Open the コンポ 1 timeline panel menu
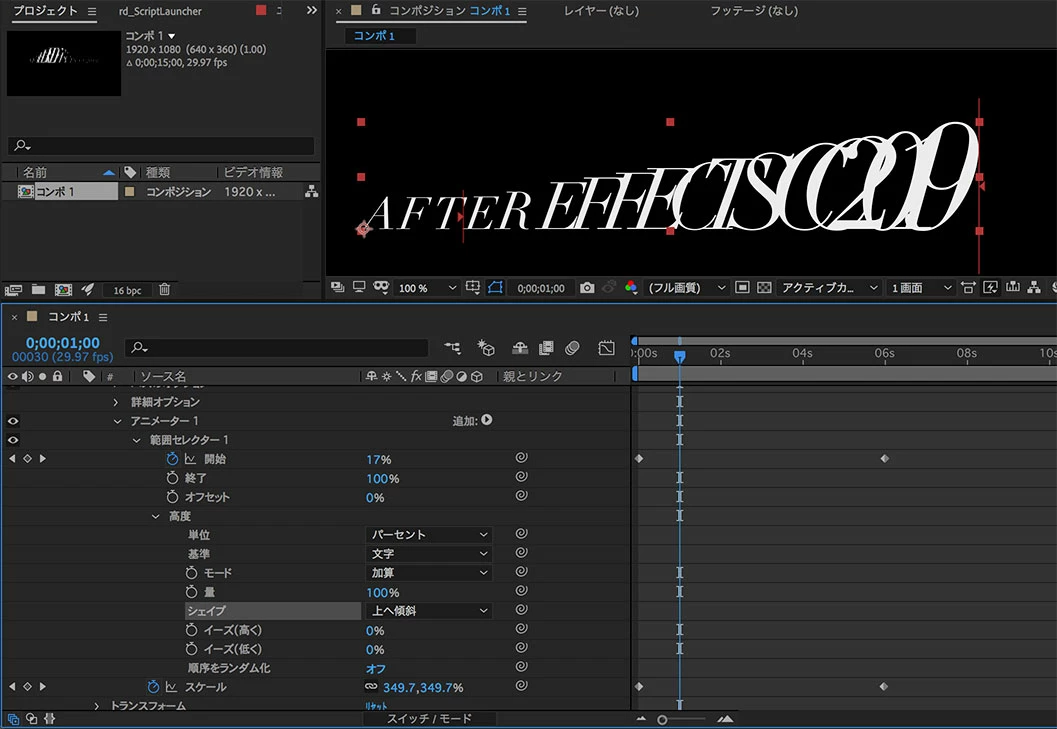This screenshot has width=1057, height=729. tap(103, 317)
